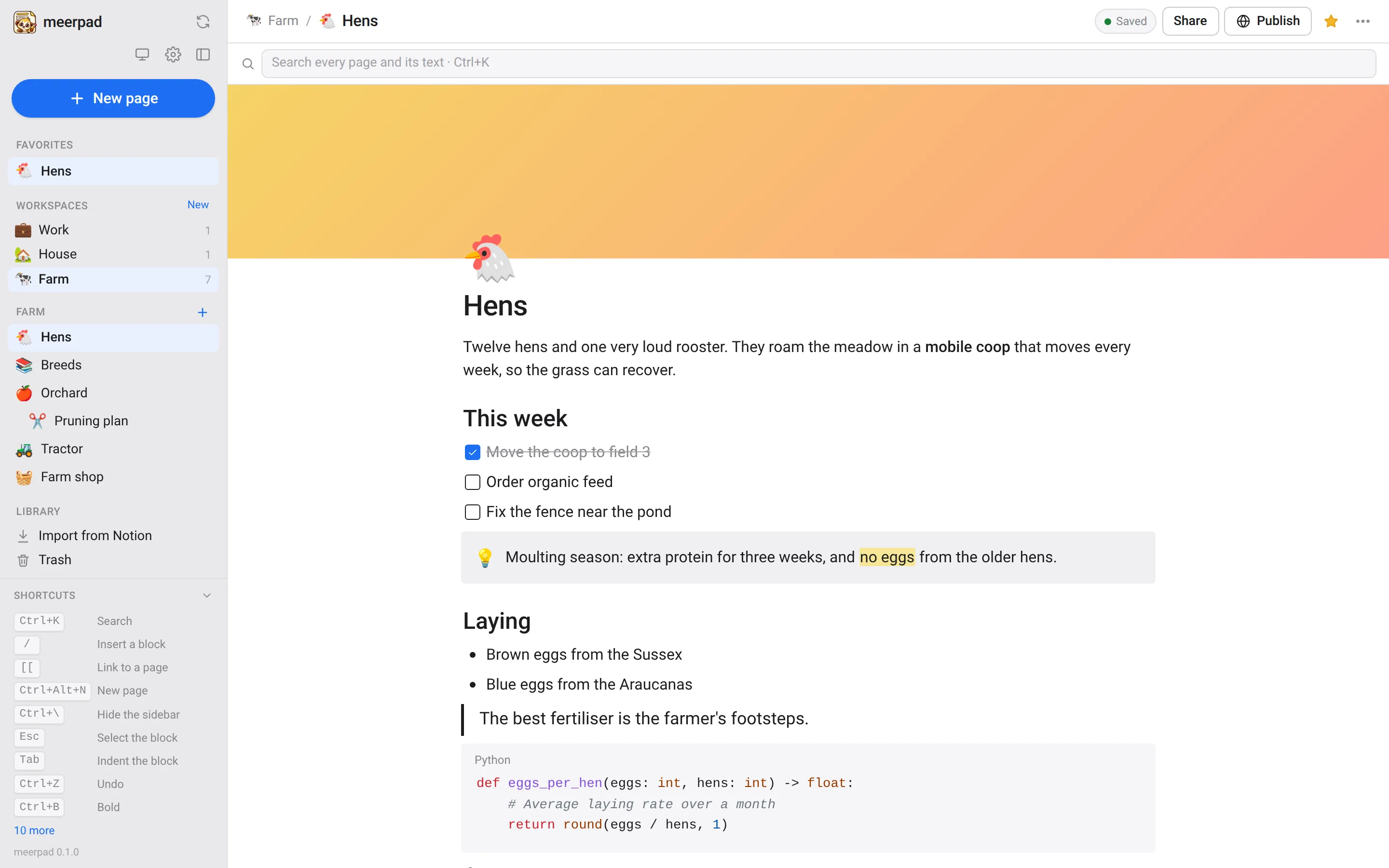Click the meerpad meerkat logo
Viewport: 1389px width, 868px height.
coord(25,22)
